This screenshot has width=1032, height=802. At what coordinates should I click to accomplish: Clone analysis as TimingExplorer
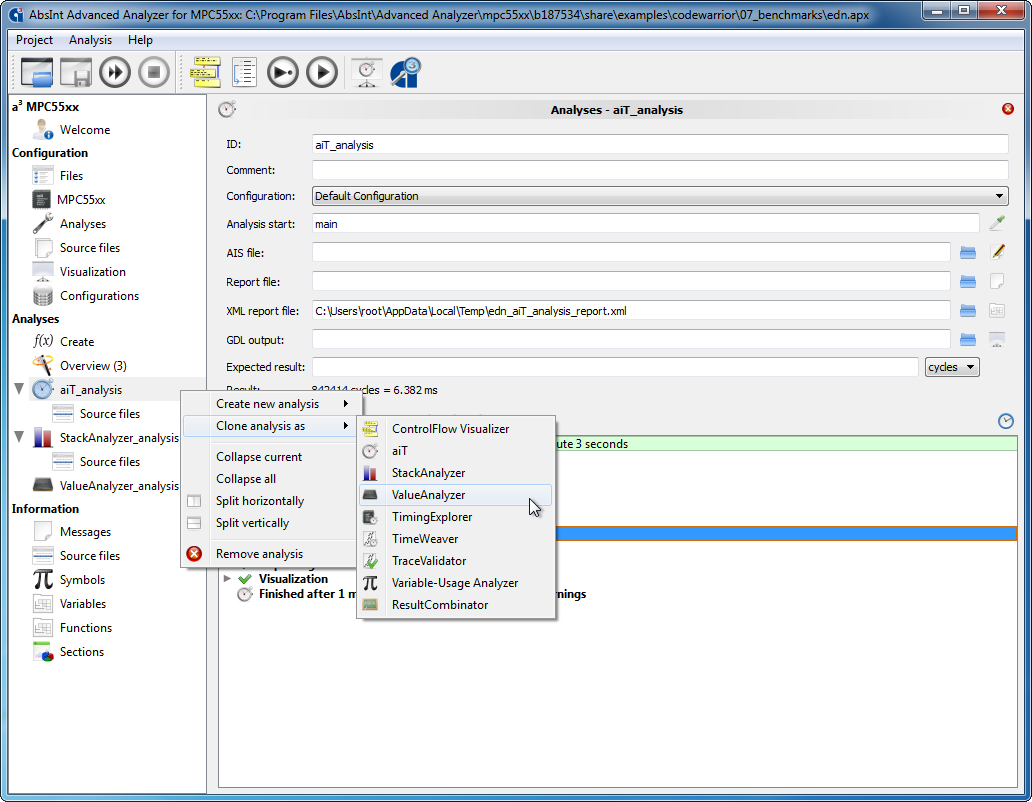pos(455,517)
